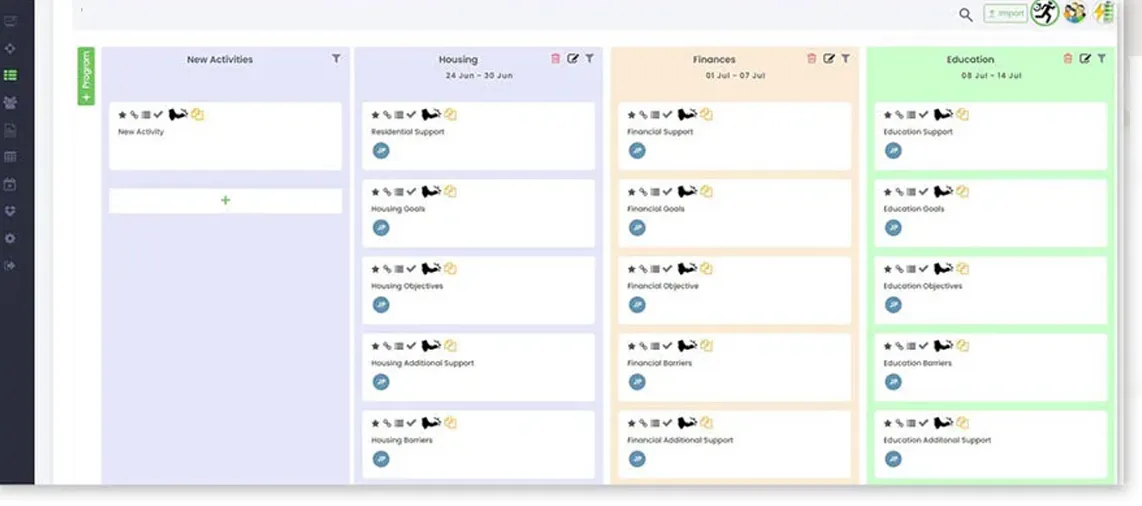
Task: Toggle the checkmark on Housing Goals card
Action: 412,192
